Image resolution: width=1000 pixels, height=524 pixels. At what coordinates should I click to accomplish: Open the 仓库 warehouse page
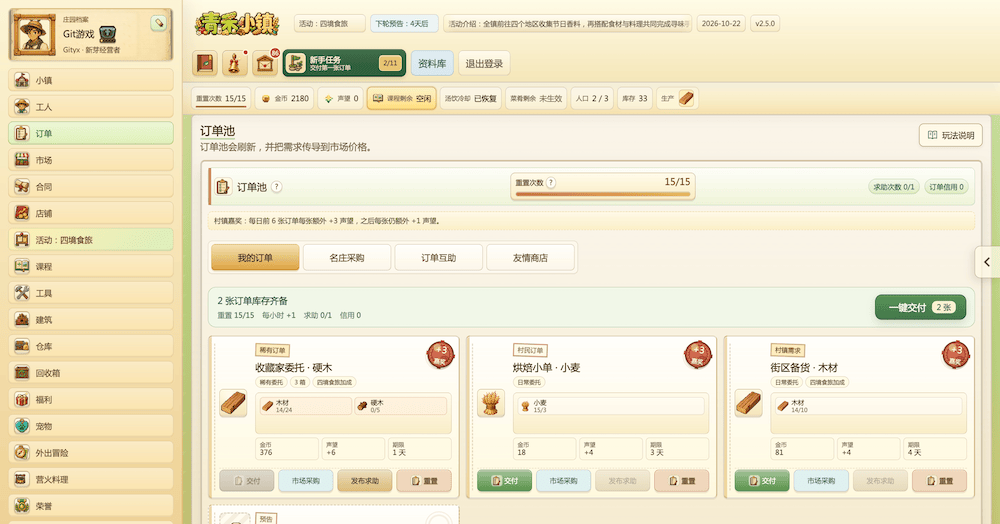click(x=91, y=346)
